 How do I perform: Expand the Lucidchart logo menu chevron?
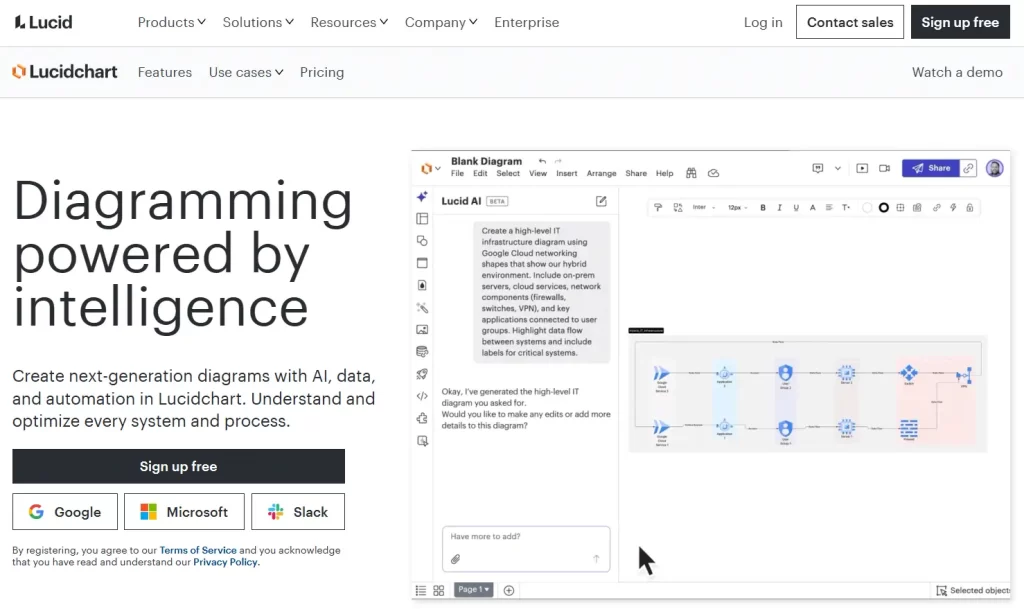coord(438,168)
